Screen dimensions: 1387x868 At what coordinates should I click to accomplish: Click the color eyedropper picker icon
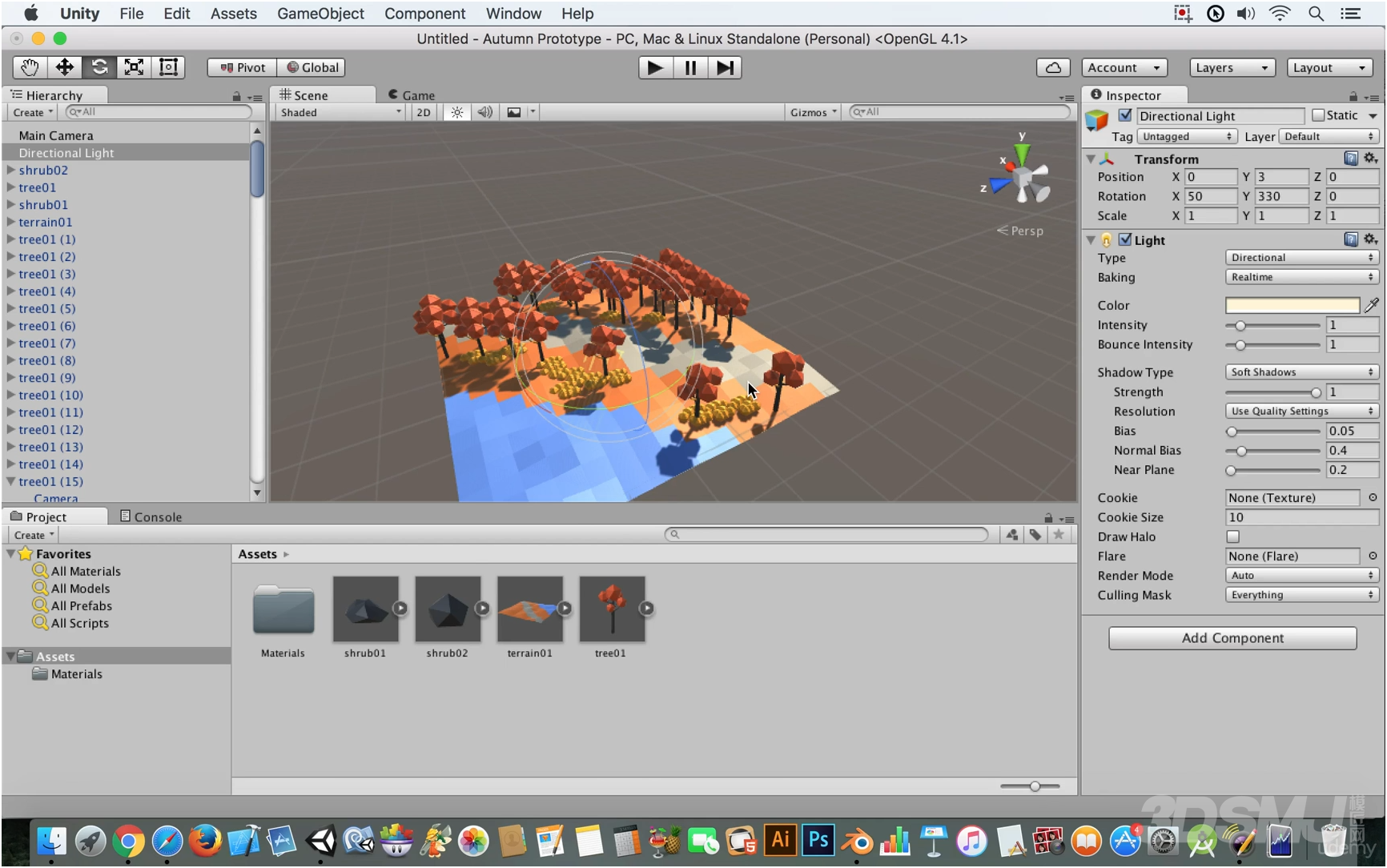point(1372,305)
